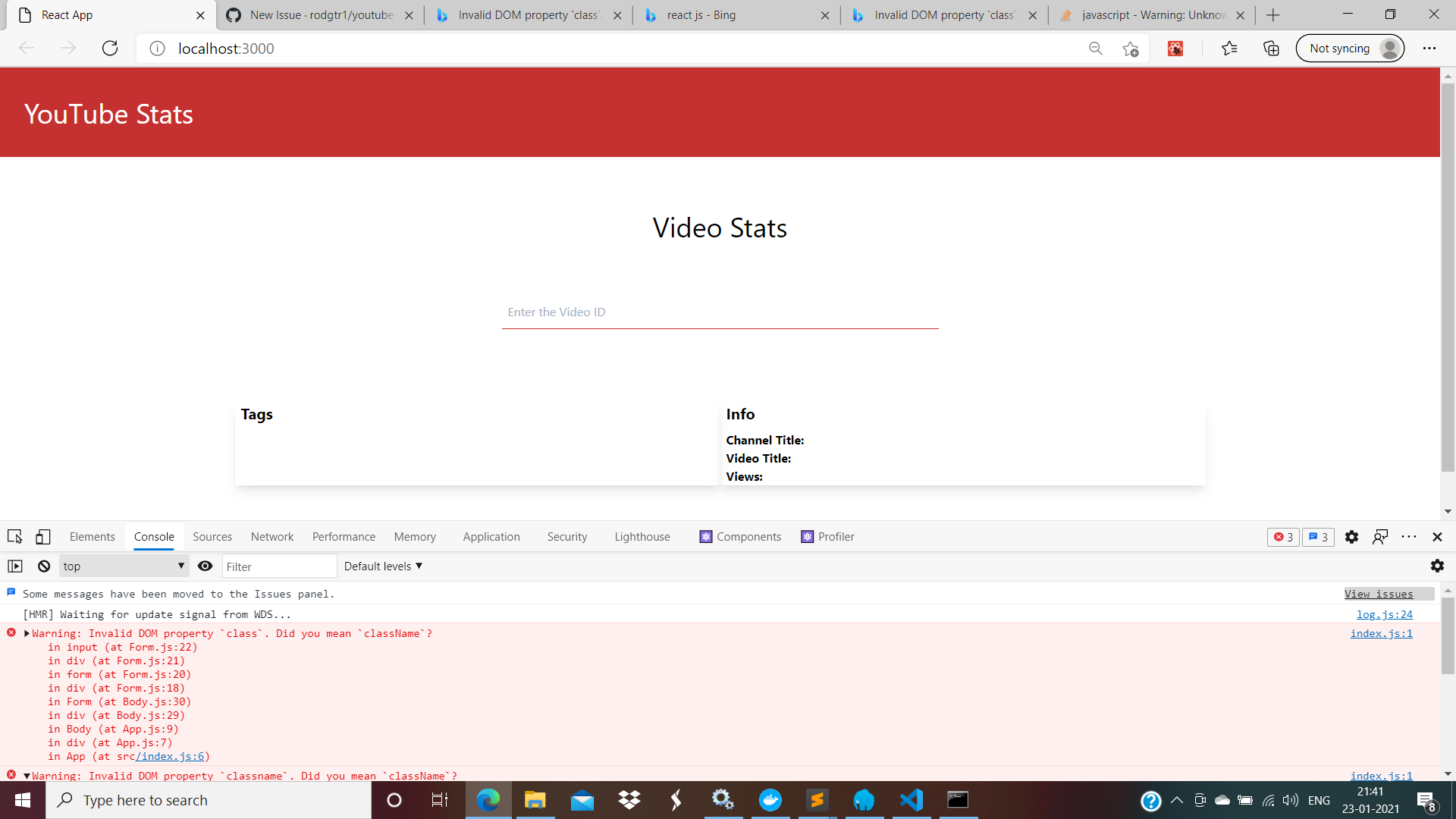Open the Windows notification center
1456x819 pixels.
click(1426, 800)
